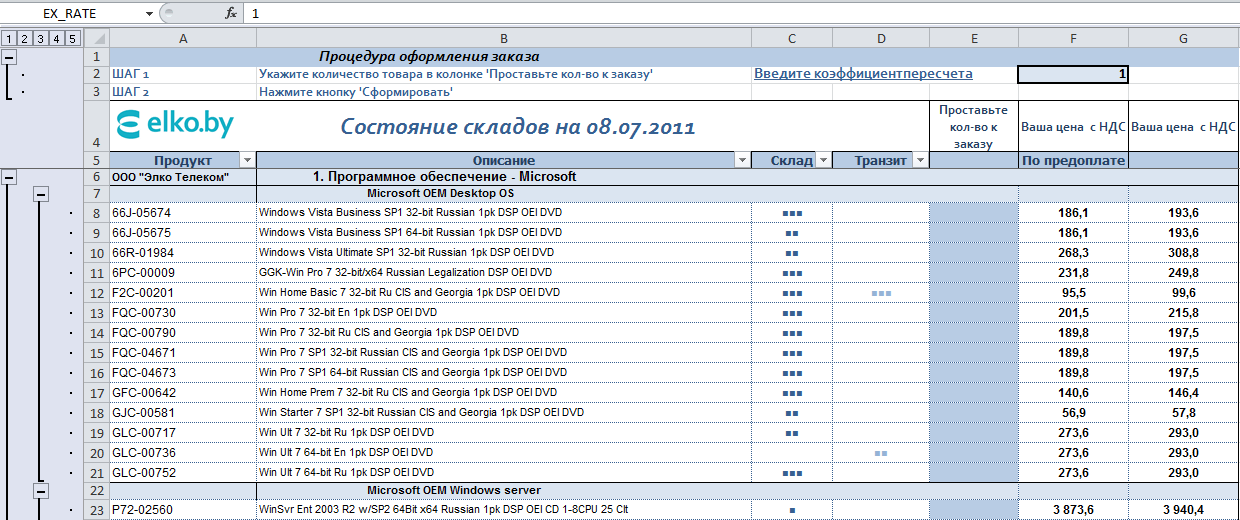Click the formula bar showing value 1
The image size is (1240, 520).
coord(740,14)
